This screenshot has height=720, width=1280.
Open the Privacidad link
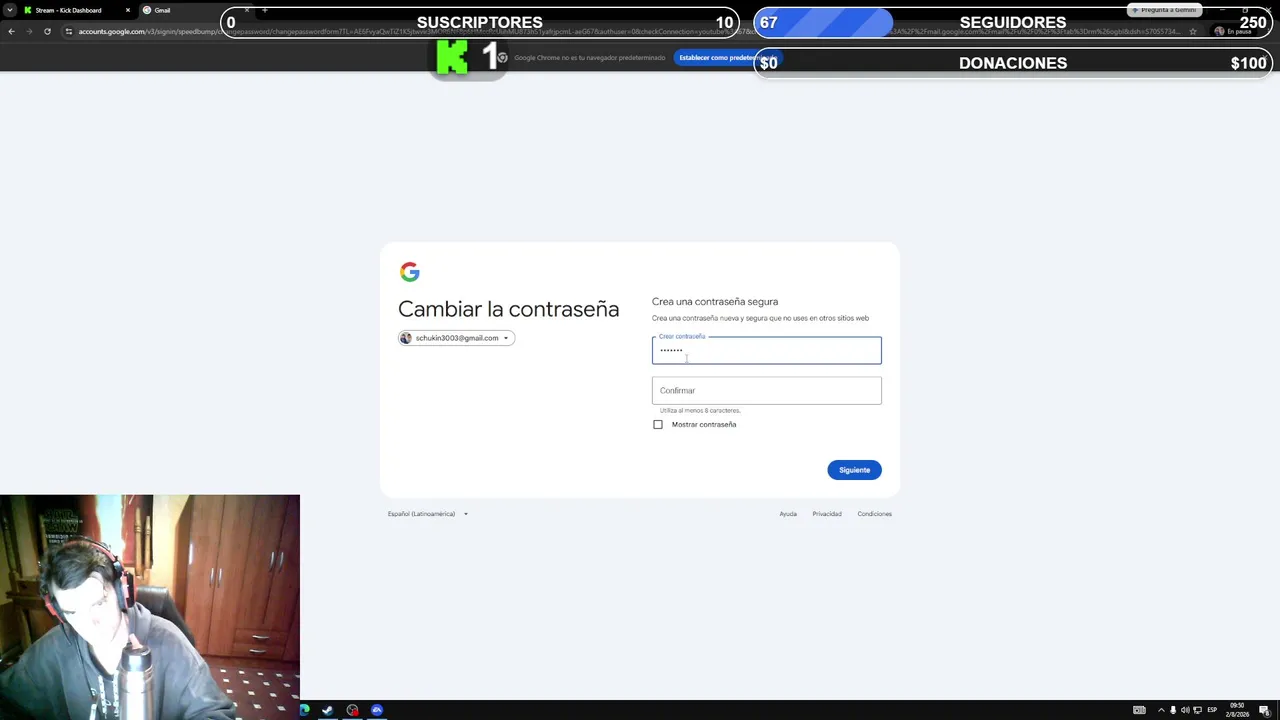point(827,514)
